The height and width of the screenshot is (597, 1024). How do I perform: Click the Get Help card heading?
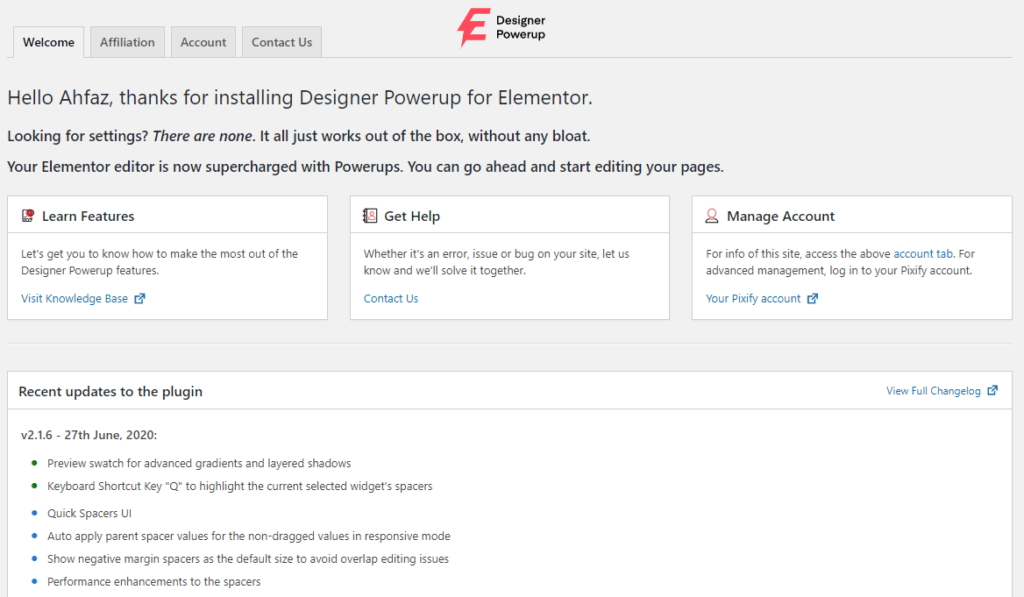click(412, 216)
